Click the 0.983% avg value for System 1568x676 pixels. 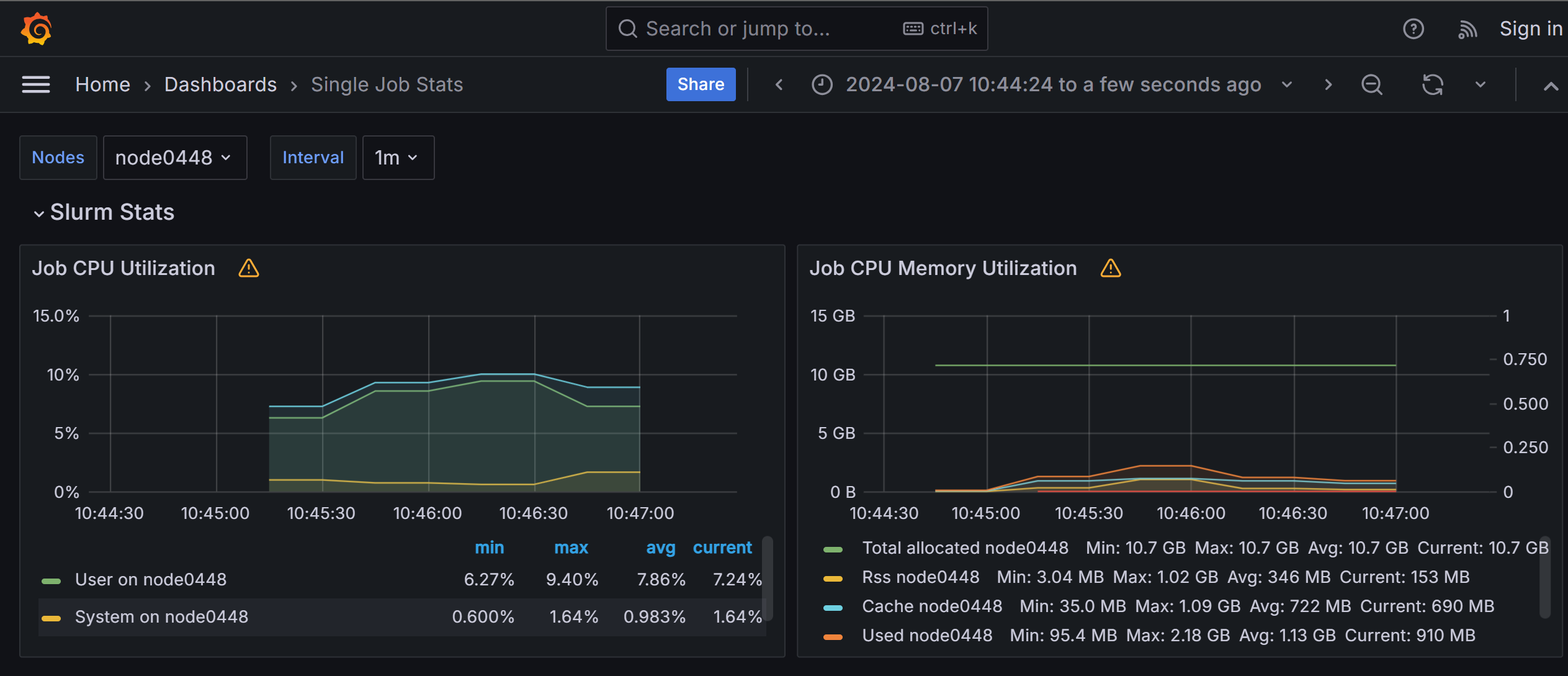(x=655, y=617)
